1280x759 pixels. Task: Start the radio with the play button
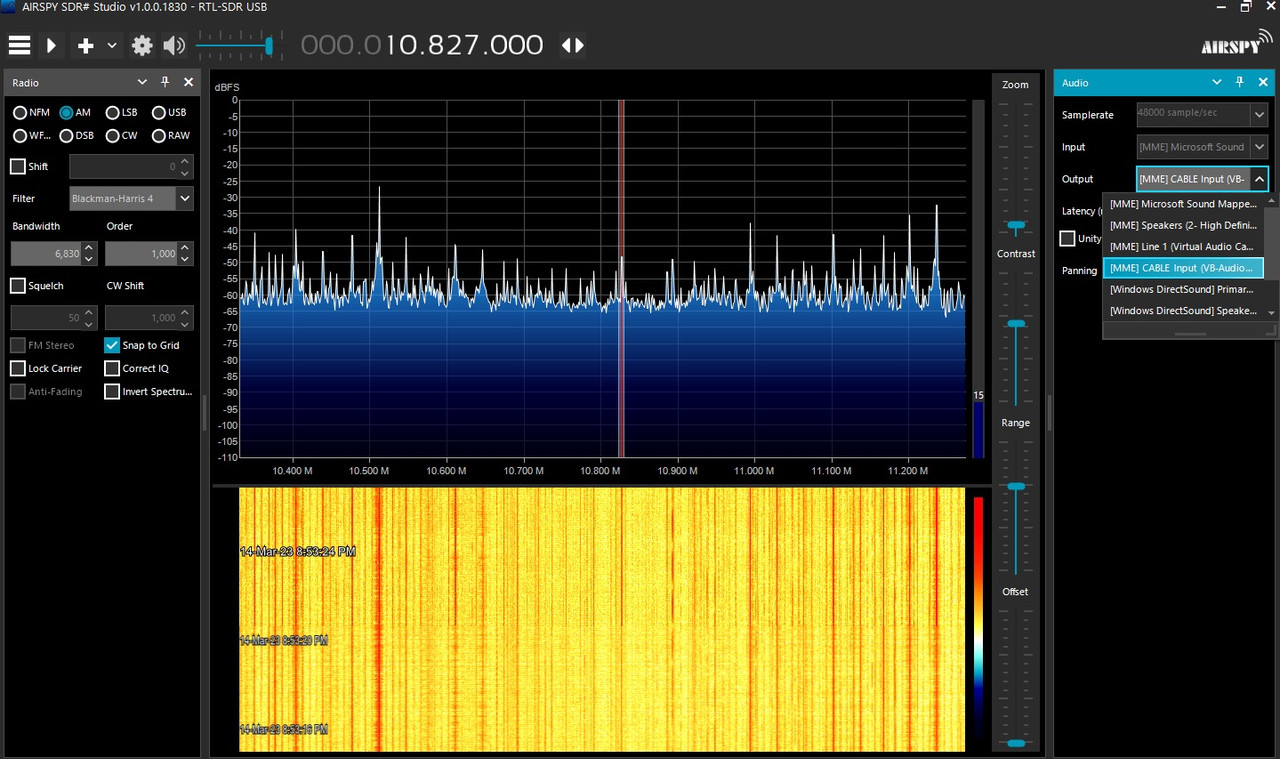(x=51, y=45)
